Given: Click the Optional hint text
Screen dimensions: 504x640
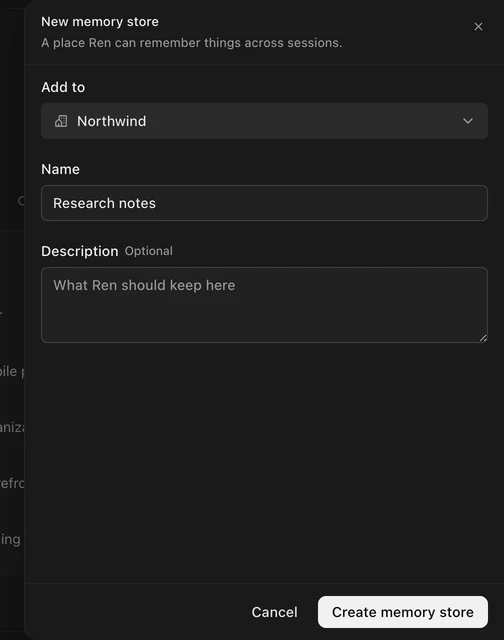Looking at the screenshot, I should click(x=149, y=251).
